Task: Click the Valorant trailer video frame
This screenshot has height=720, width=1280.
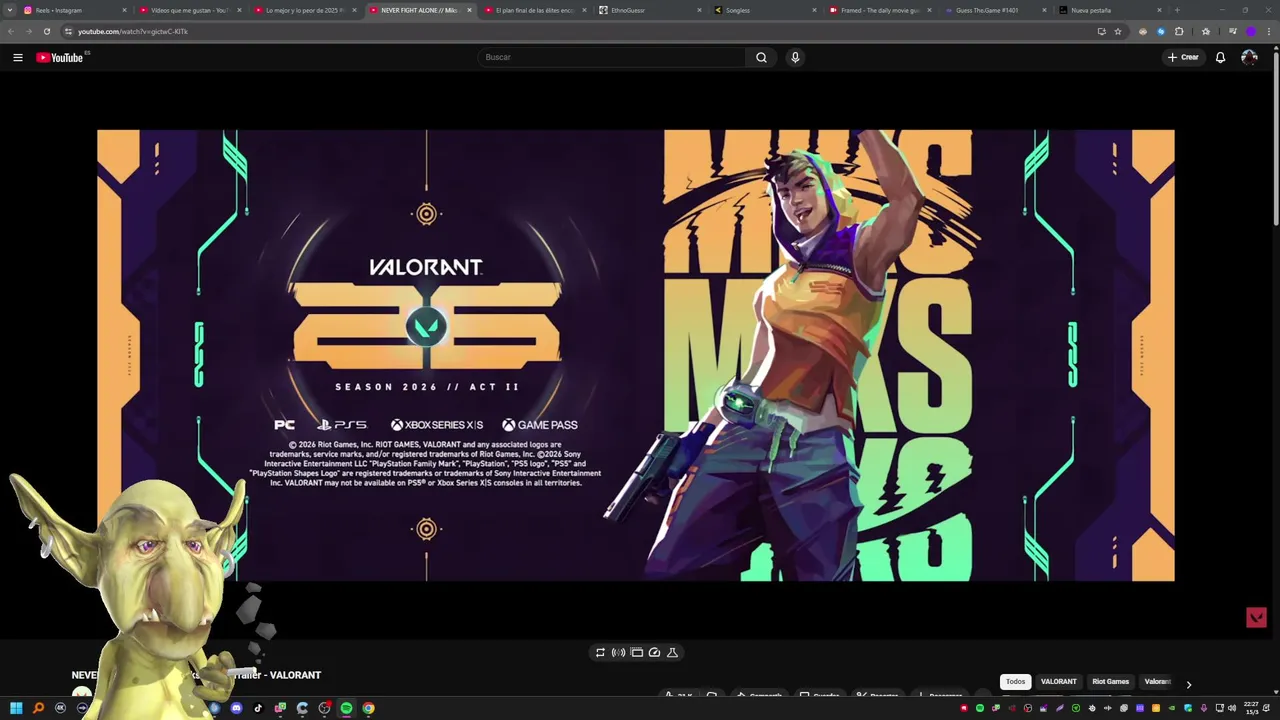Action: pyautogui.click(x=636, y=355)
